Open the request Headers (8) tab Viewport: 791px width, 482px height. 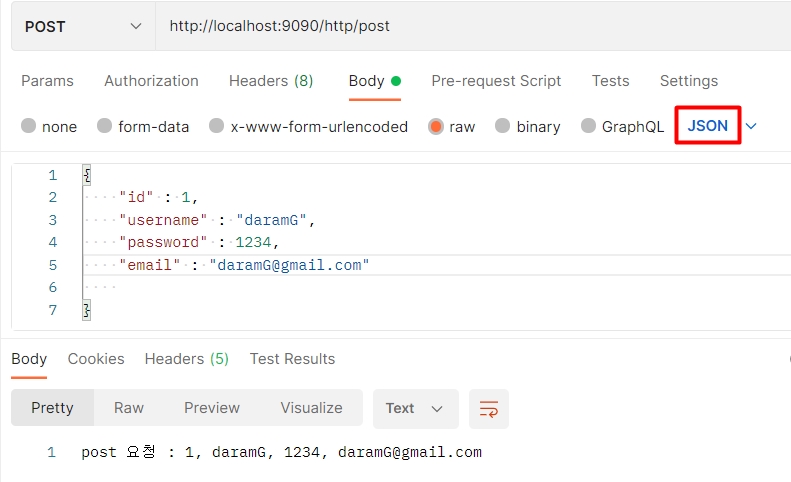(271, 81)
